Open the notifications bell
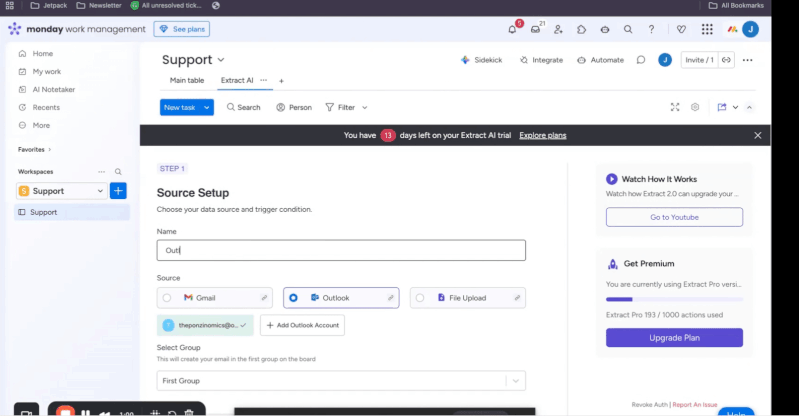799x416 pixels. point(513,30)
